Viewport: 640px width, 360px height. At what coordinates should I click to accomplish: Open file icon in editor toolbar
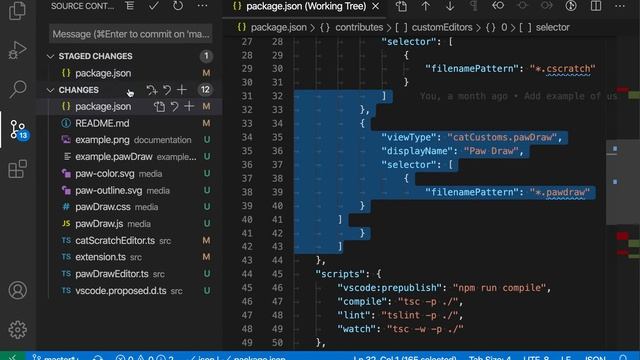(x=401, y=6)
